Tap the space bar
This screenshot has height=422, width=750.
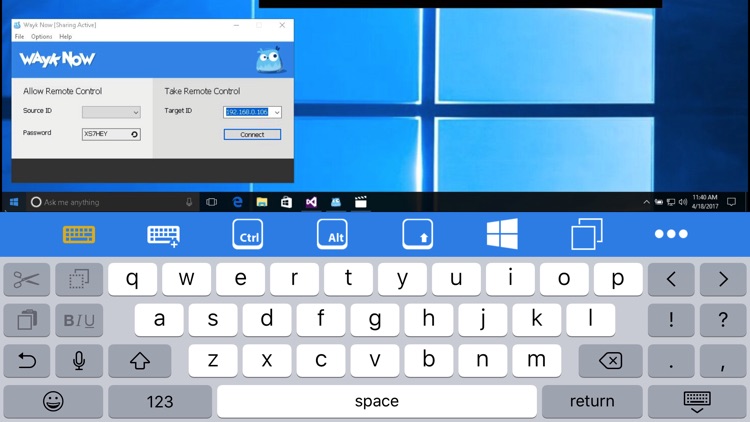click(x=377, y=401)
